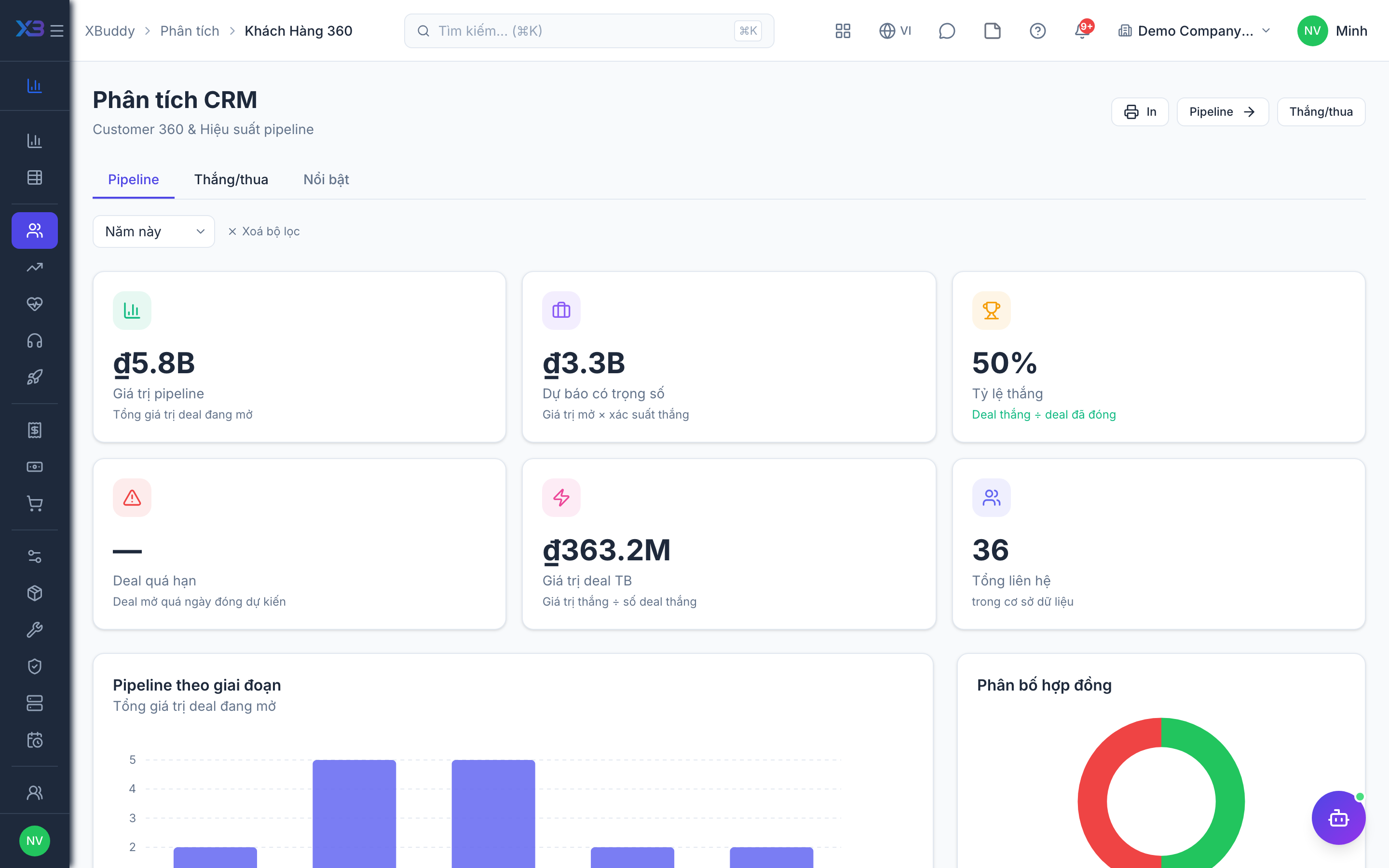
Task: Go to XBuddy breadcrumb link
Action: point(109,31)
